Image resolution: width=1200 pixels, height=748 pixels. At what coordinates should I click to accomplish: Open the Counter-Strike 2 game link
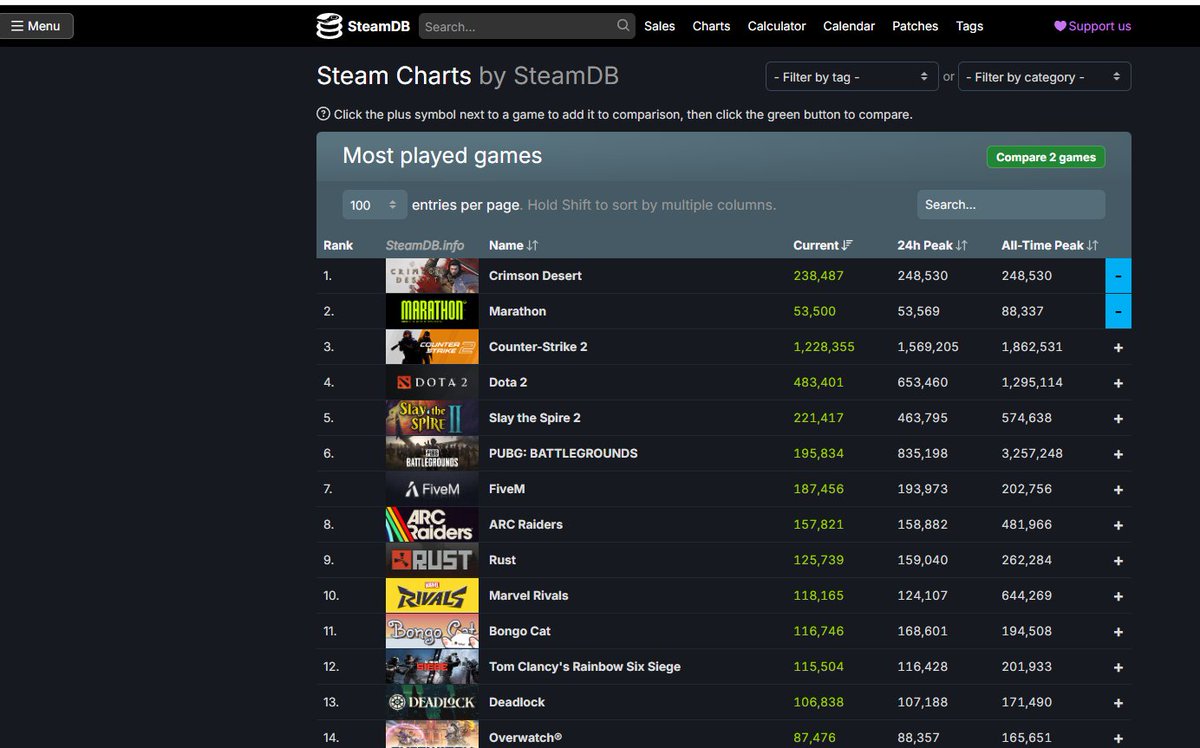[538, 347]
